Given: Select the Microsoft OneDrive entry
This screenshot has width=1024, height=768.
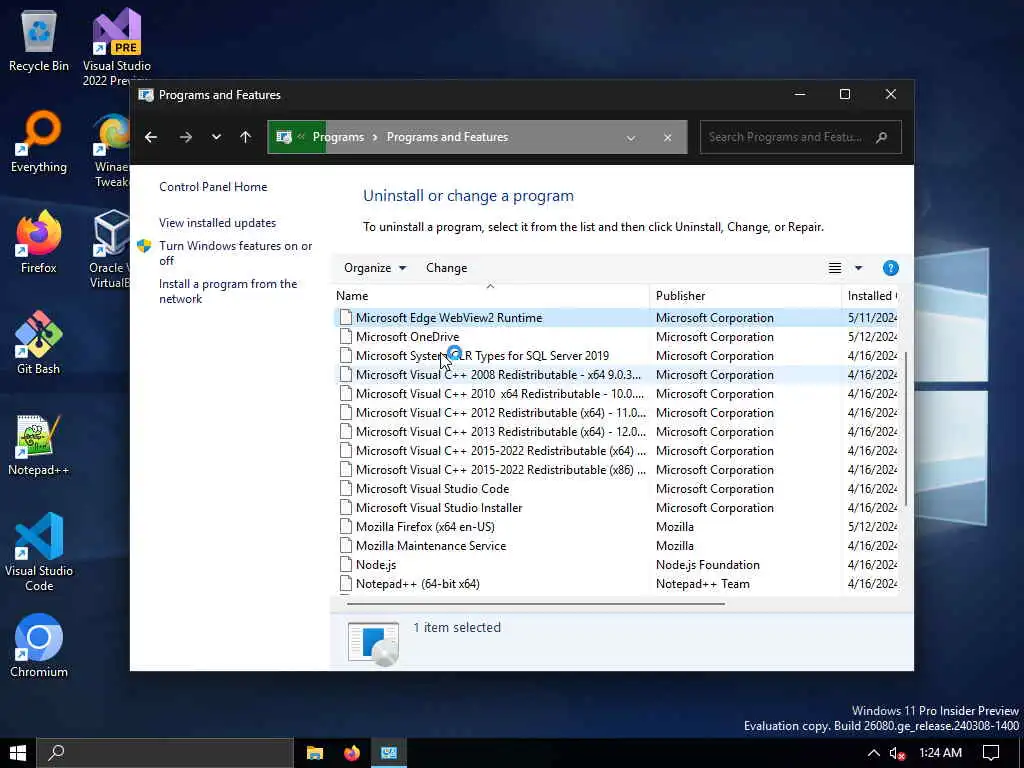Looking at the screenshot, I should [616, 337].
